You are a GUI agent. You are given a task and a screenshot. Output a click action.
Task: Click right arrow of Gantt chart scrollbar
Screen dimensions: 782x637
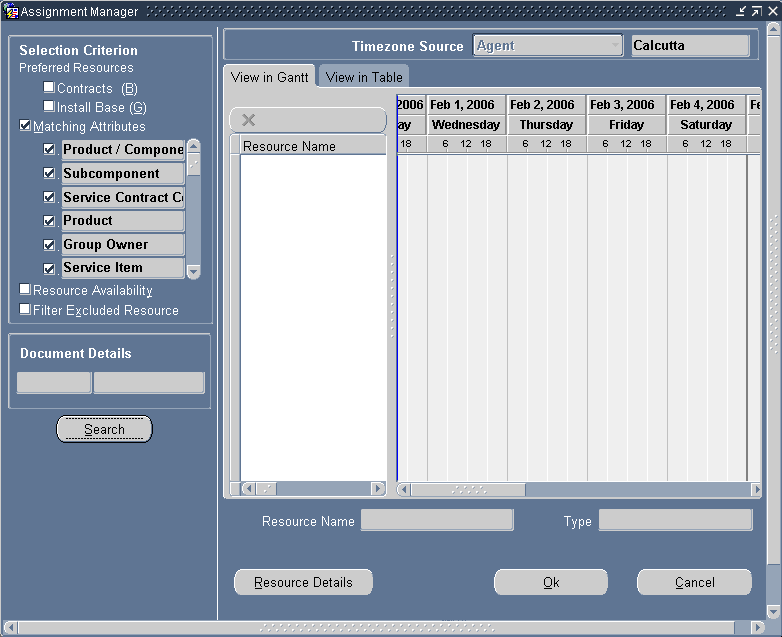coord(756,489)
